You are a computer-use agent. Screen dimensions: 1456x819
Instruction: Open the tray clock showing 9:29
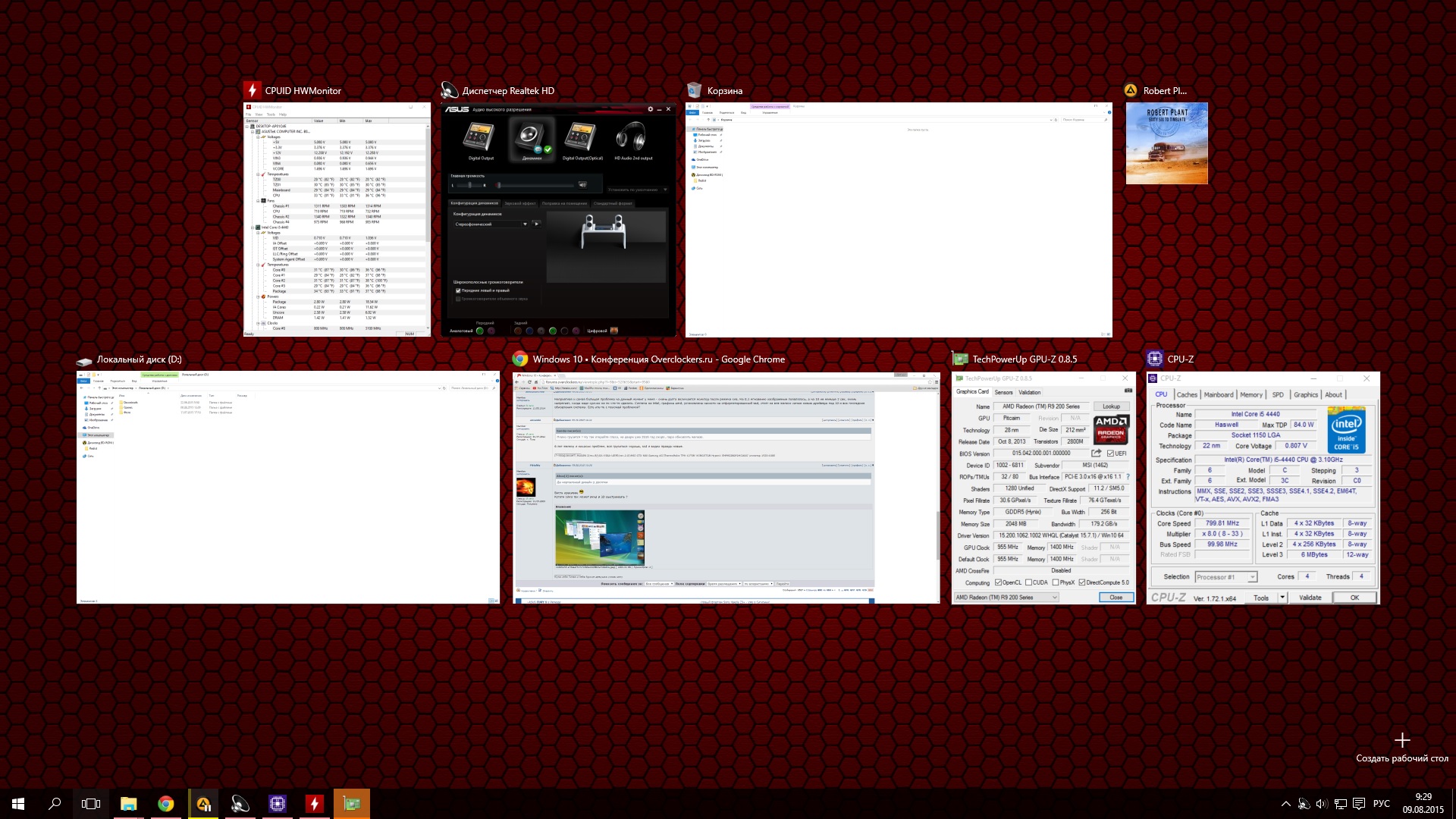pos(1423,803)
